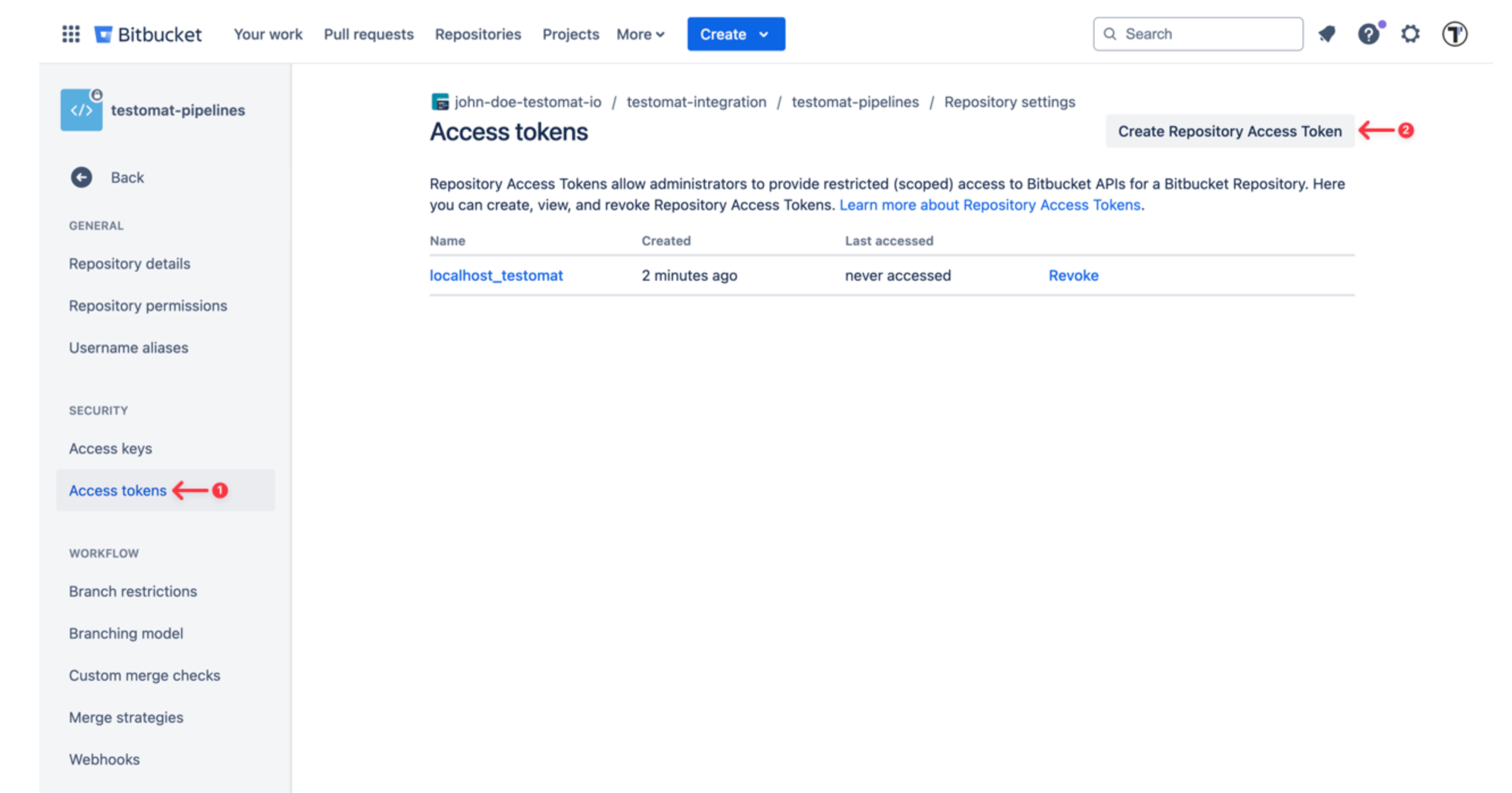1512x793 pixels.
Task: Open help using the question mark icon
Action: [1369, 34]
